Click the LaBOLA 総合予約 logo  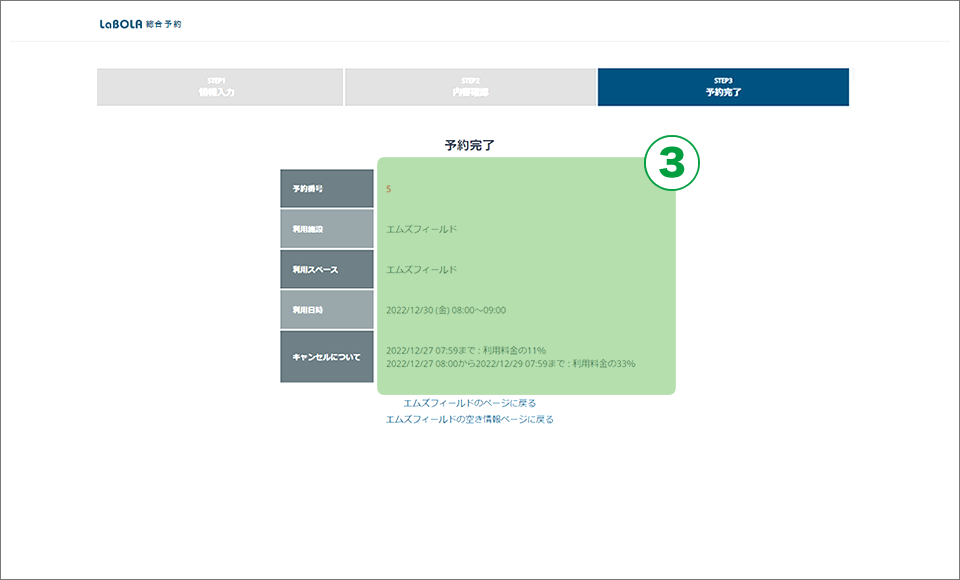(140, 24)
